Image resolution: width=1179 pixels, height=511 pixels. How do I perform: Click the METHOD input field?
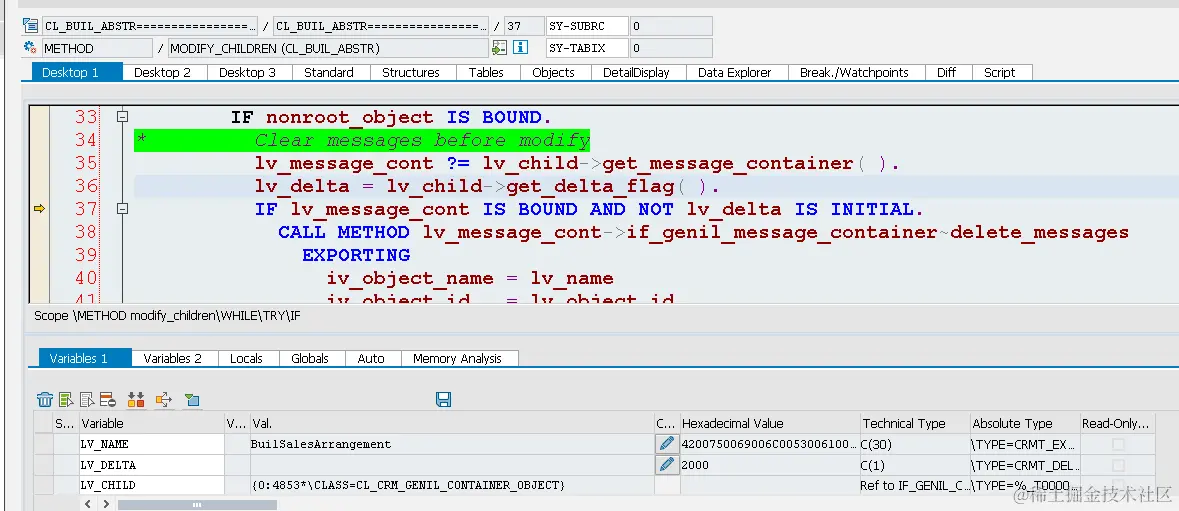click(x=97, y=48)
